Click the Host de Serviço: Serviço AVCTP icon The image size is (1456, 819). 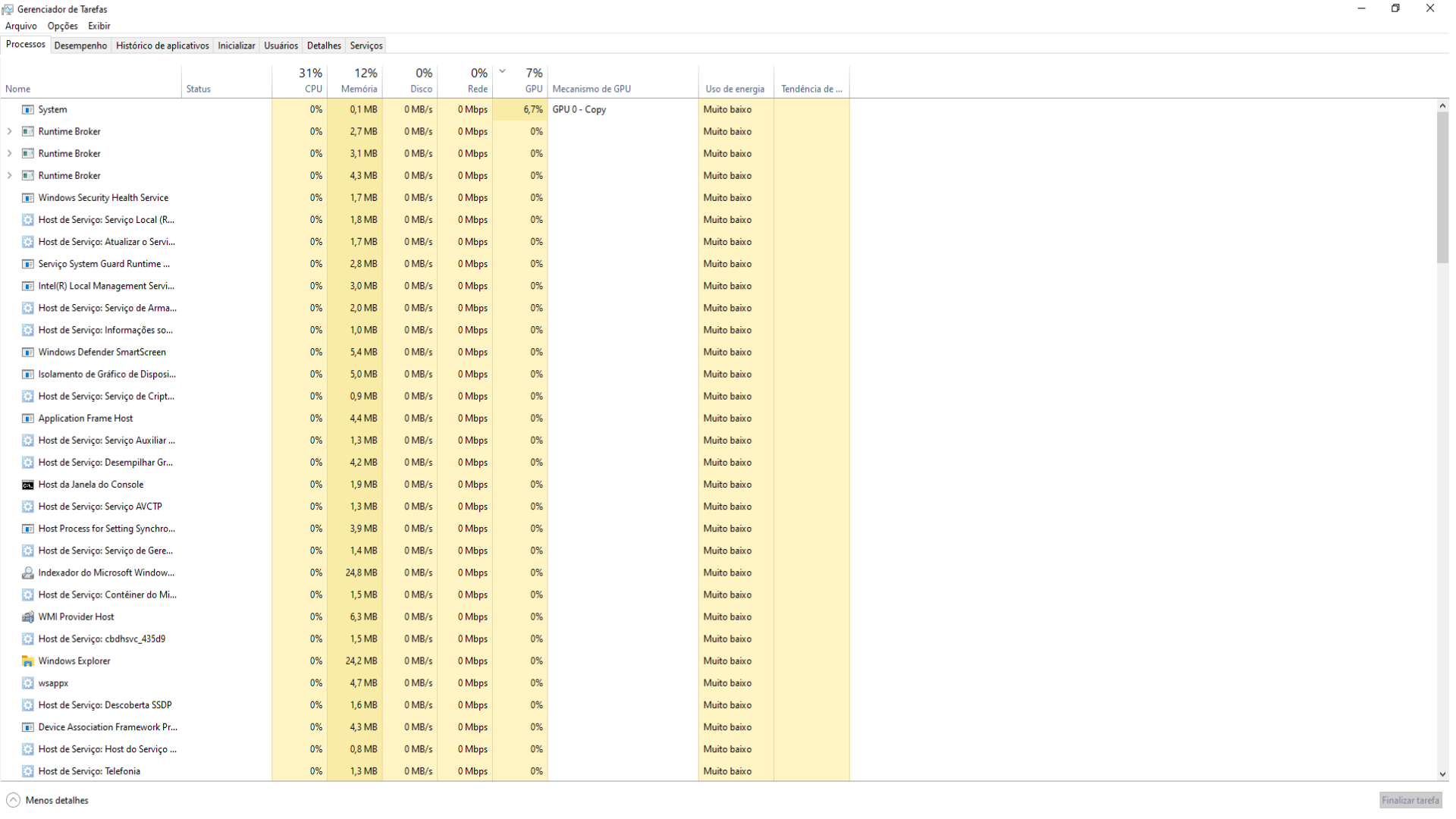(28, 507)
